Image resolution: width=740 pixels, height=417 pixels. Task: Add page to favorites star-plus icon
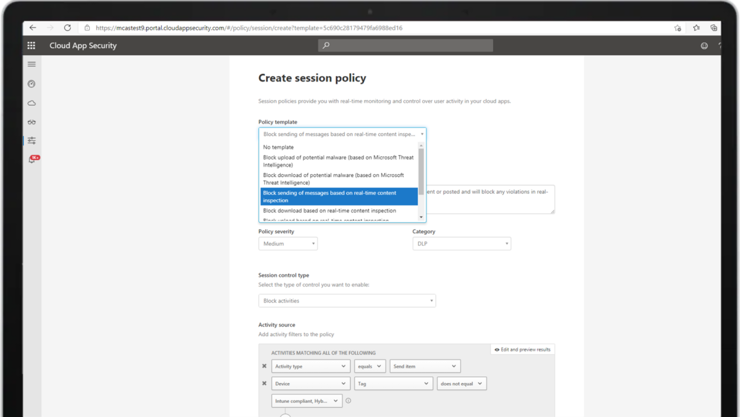click(678, 28)
